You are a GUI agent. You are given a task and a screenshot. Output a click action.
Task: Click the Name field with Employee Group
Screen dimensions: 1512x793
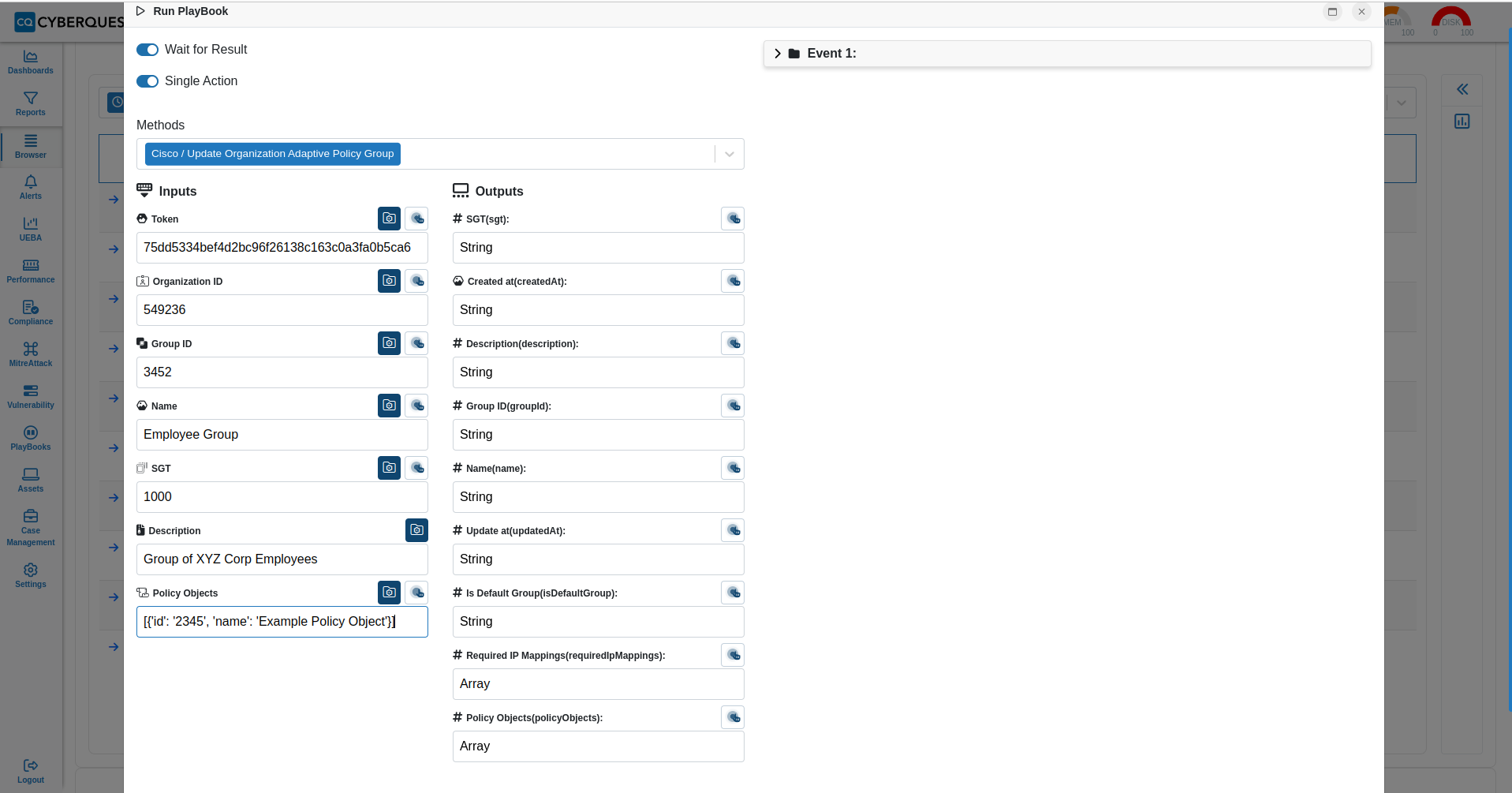coord(282,435)
